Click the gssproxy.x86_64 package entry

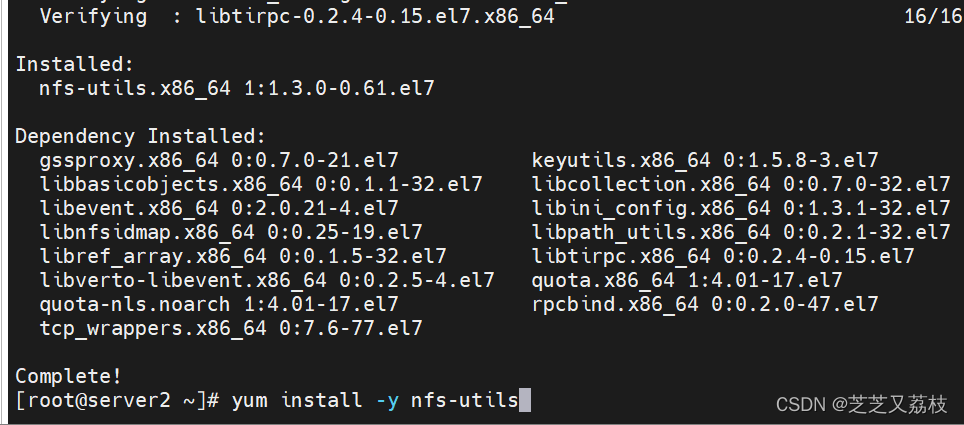point(219,160)
